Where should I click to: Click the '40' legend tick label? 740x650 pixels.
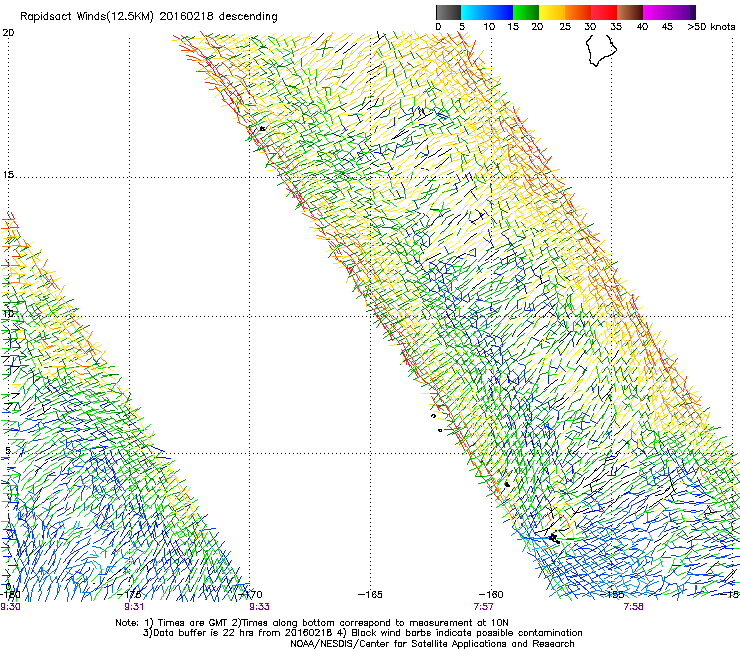(642, 27)
